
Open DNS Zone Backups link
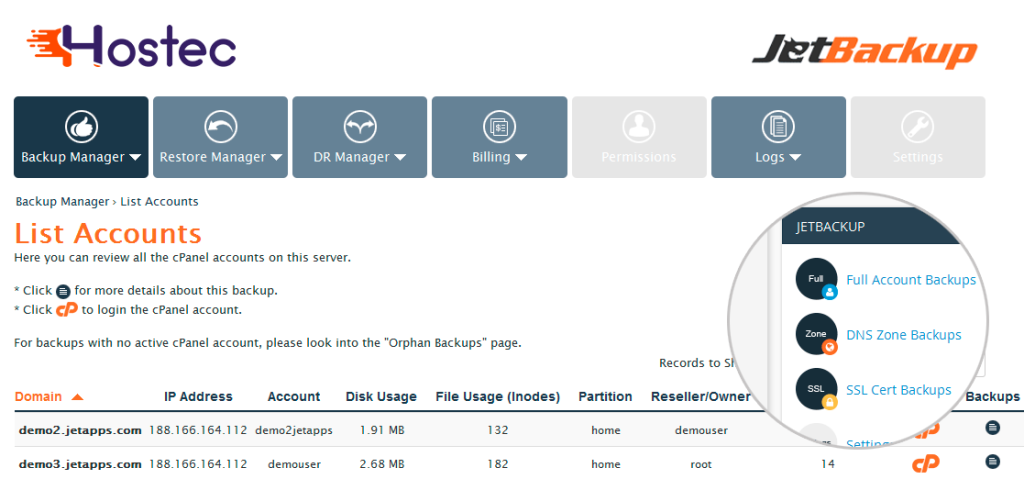[x=904, y=335]
